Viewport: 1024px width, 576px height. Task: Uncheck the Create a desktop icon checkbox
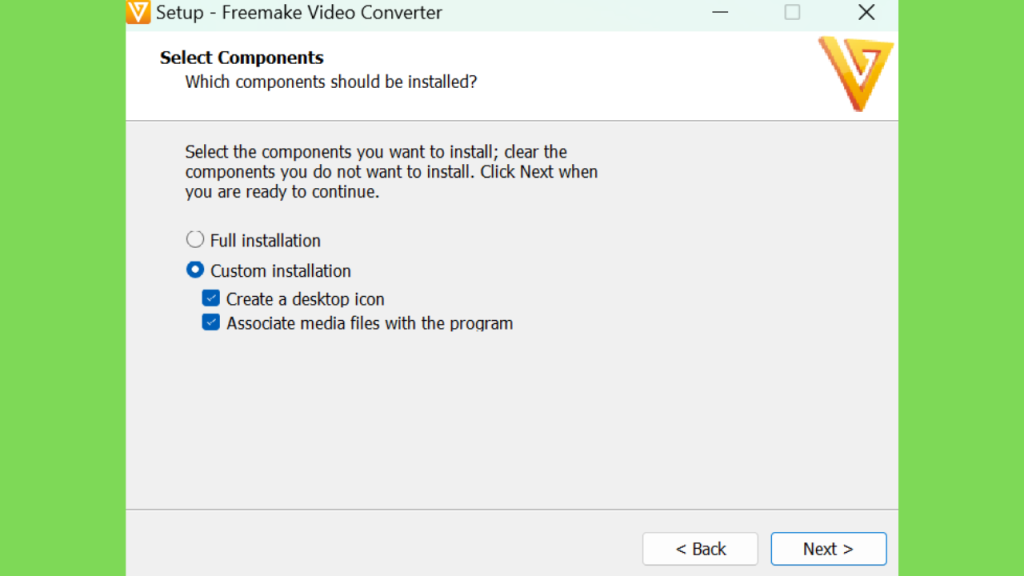[x=210, y=298]
